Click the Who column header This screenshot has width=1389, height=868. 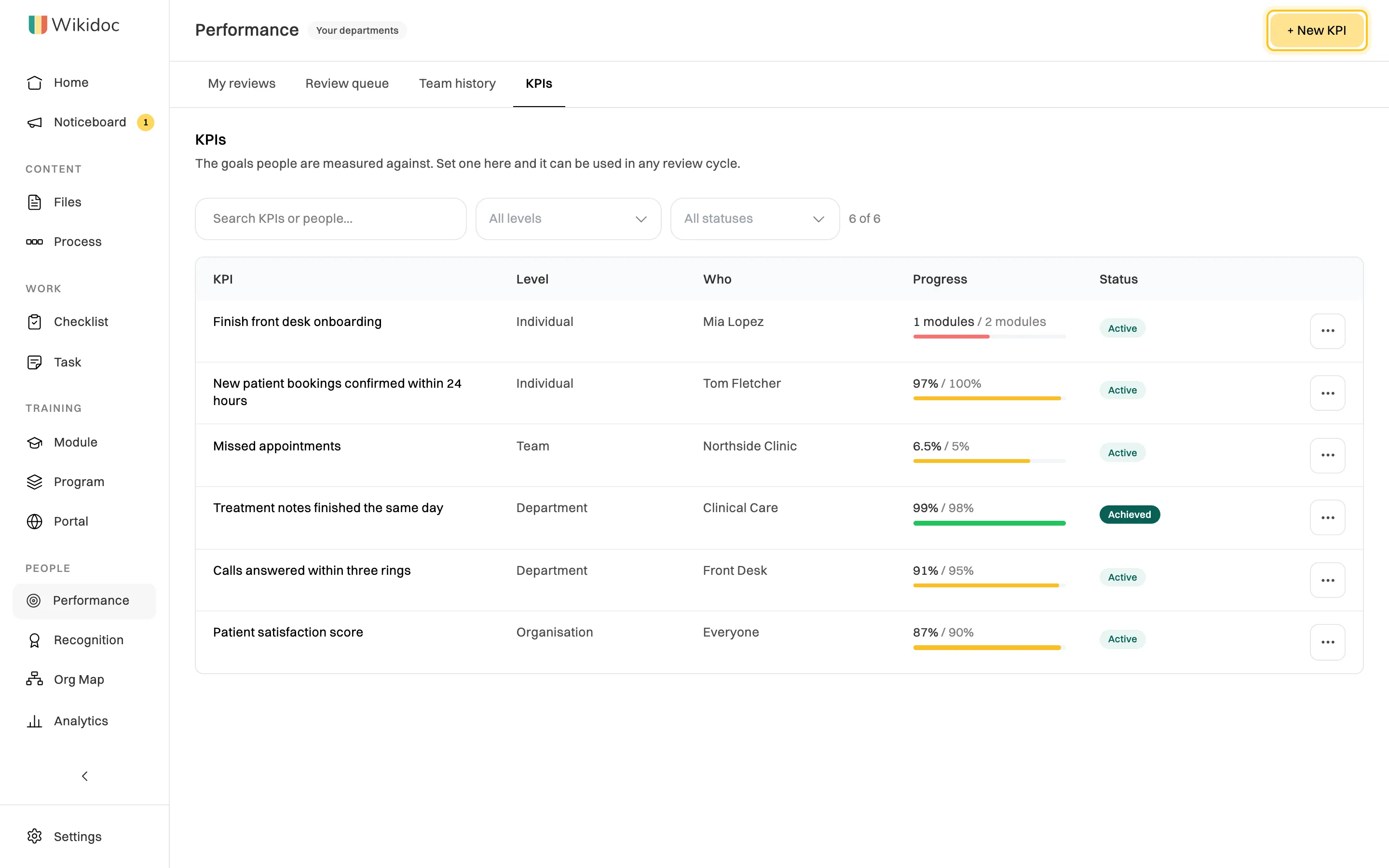point(717,280)
